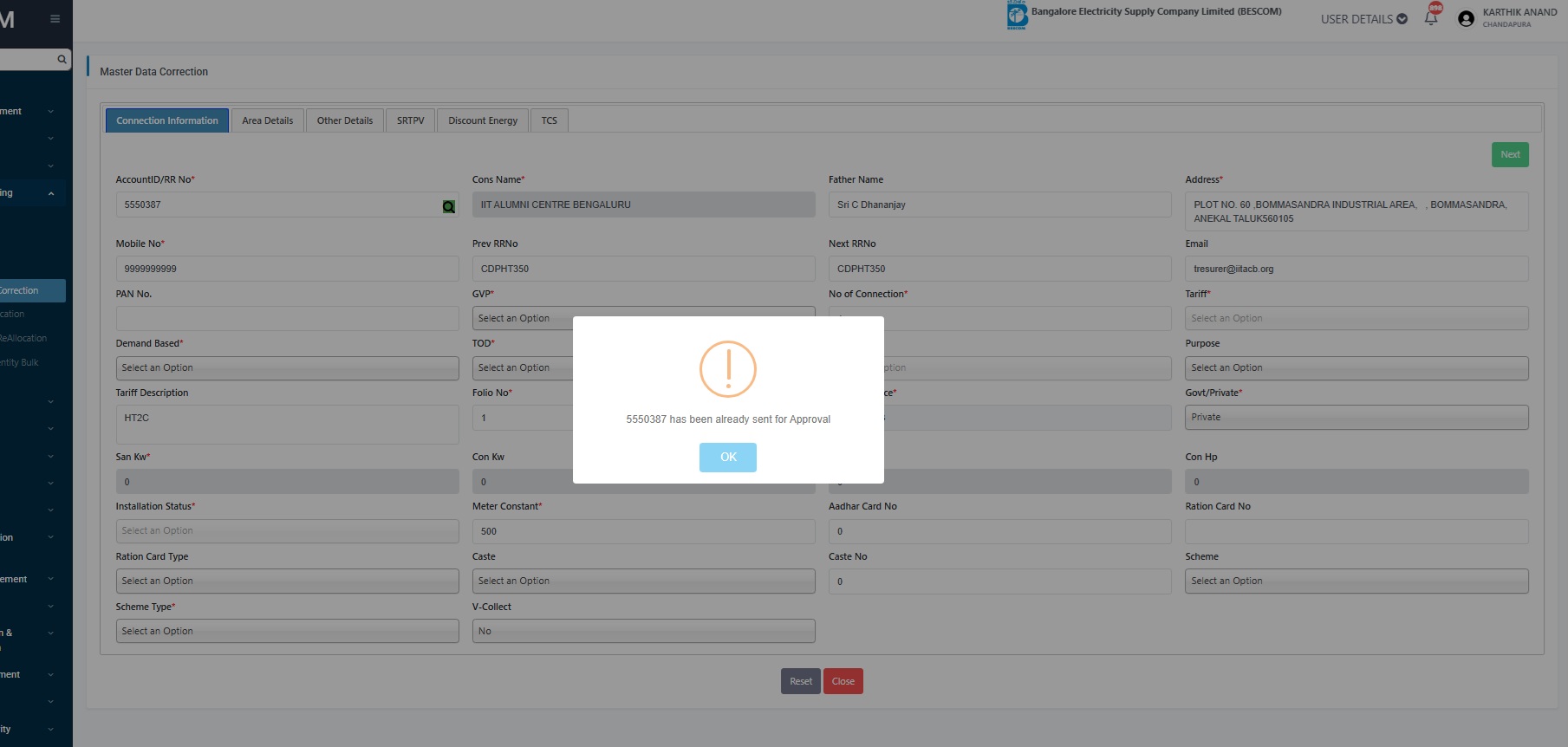Open the Installation Status dropdown
Screen dimensions: 1568x747
(x=287, y=531)
